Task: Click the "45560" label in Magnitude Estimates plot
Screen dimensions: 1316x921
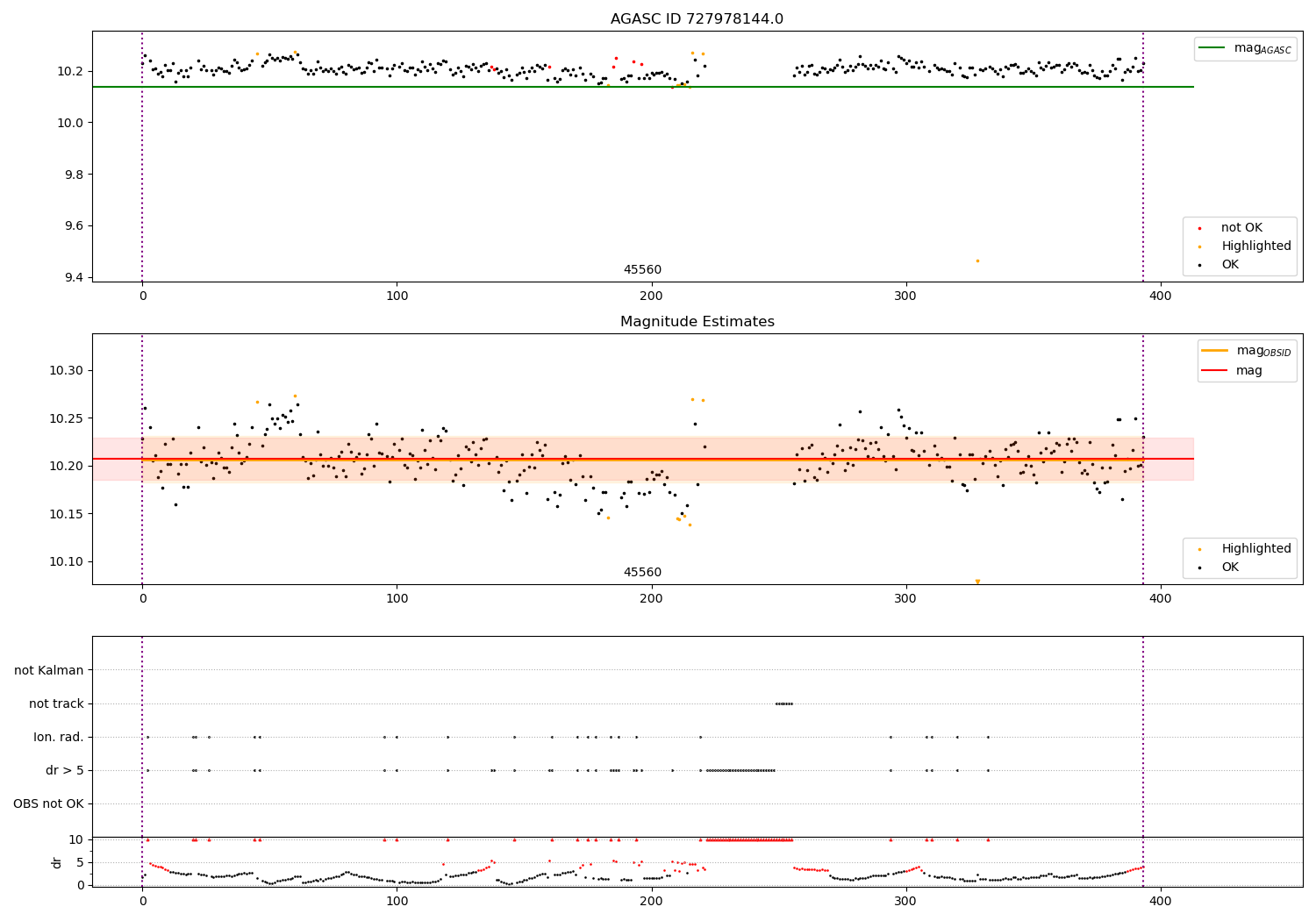Action: (642, 573)
